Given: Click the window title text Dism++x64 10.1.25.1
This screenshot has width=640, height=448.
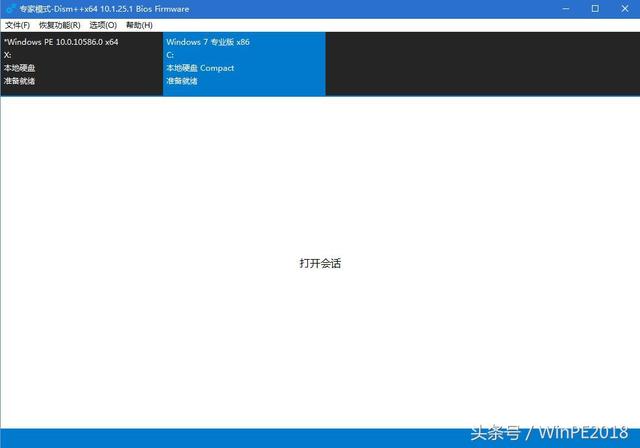Looking at the screenshot, I should [94, 9].
